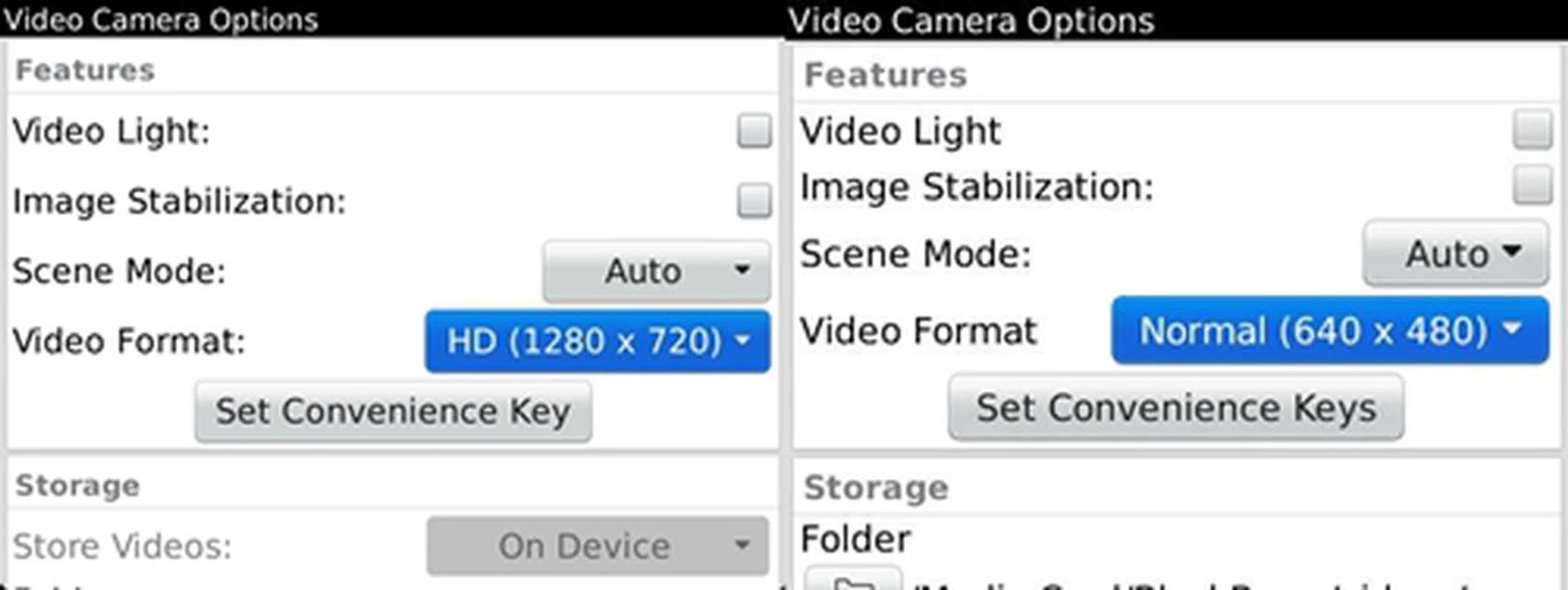Expand Scene Mode Auto dropdown above Normal format

click(x=1455, y=253)
